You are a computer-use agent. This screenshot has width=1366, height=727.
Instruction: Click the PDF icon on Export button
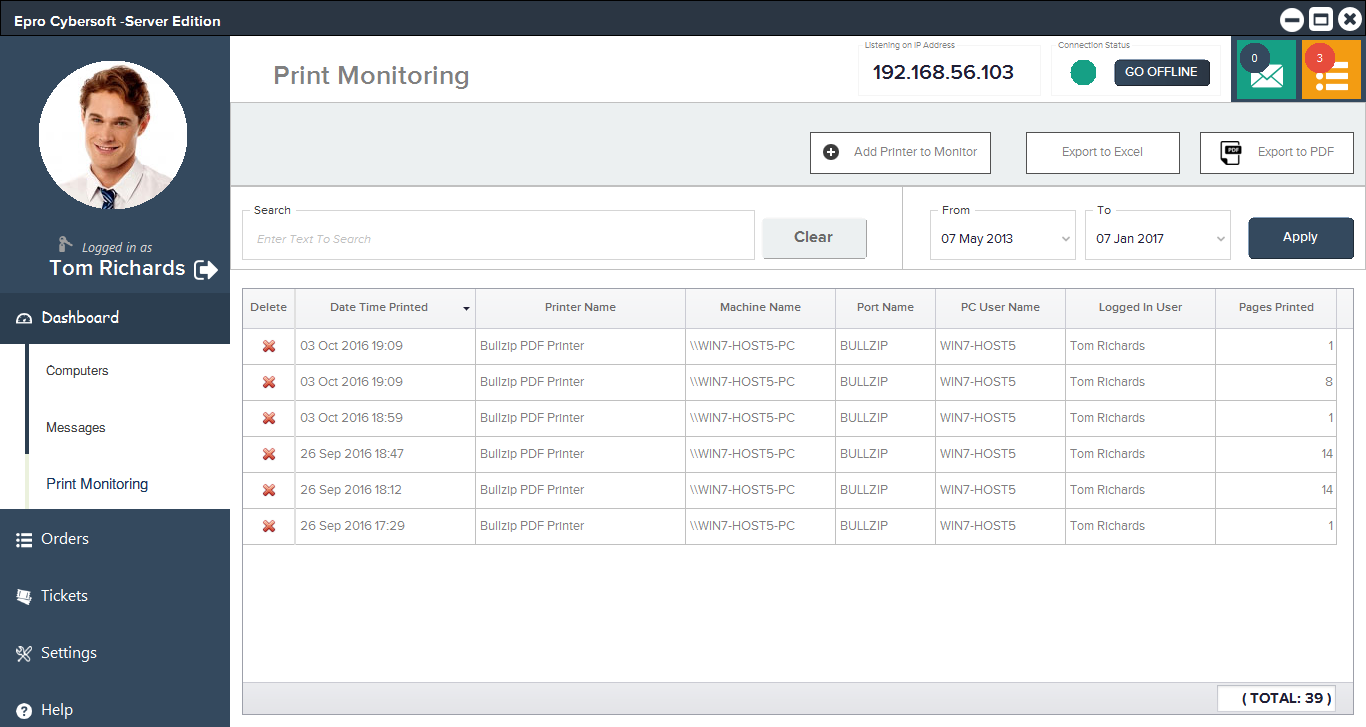[1231, 152]
